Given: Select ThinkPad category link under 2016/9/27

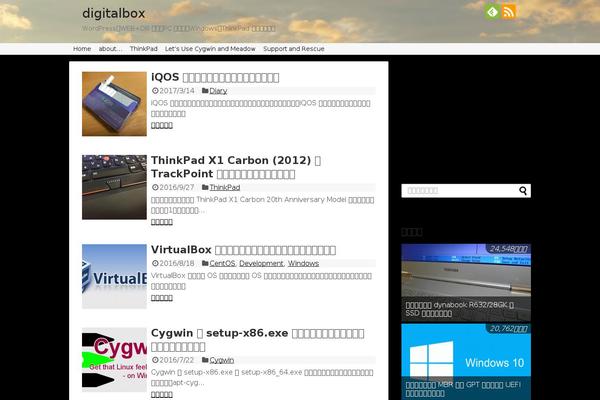Looking at the screenshot, I should click(x=225, y=187).
